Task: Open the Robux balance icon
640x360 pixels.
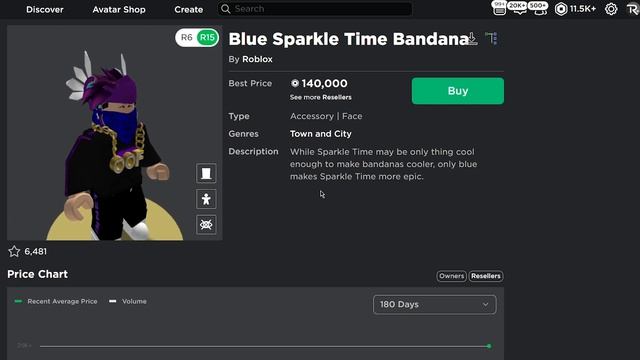Action: pos(561,9)
